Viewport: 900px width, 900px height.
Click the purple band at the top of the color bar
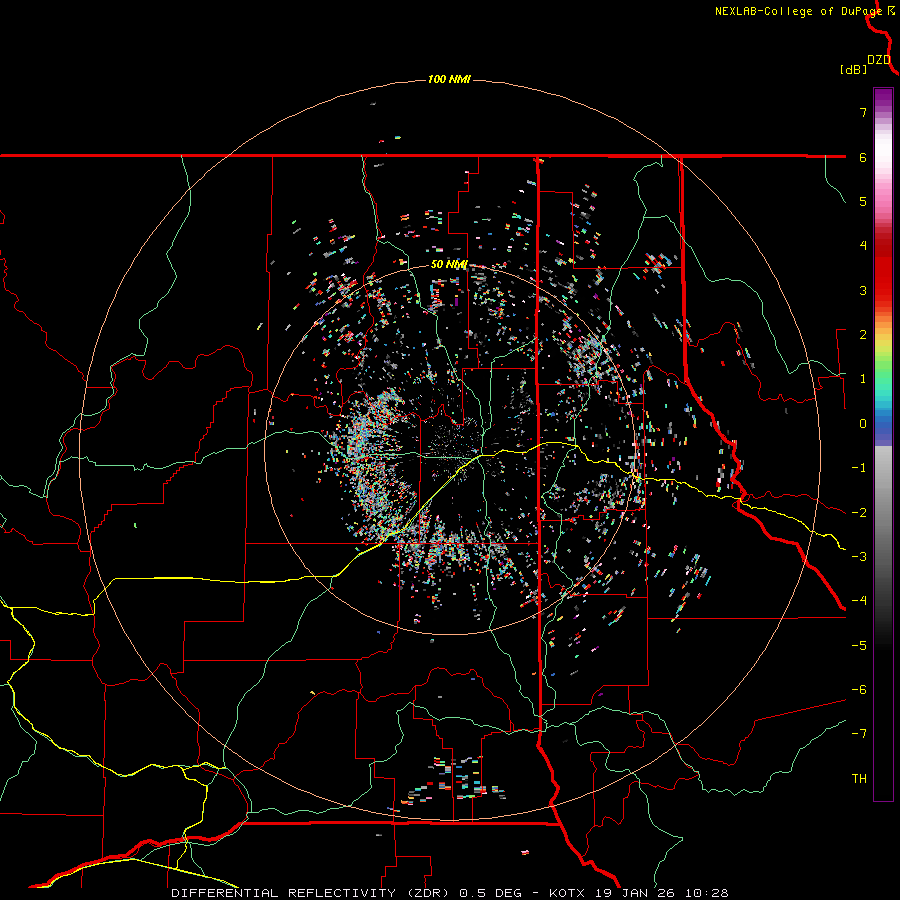click(x=883, y=99)
